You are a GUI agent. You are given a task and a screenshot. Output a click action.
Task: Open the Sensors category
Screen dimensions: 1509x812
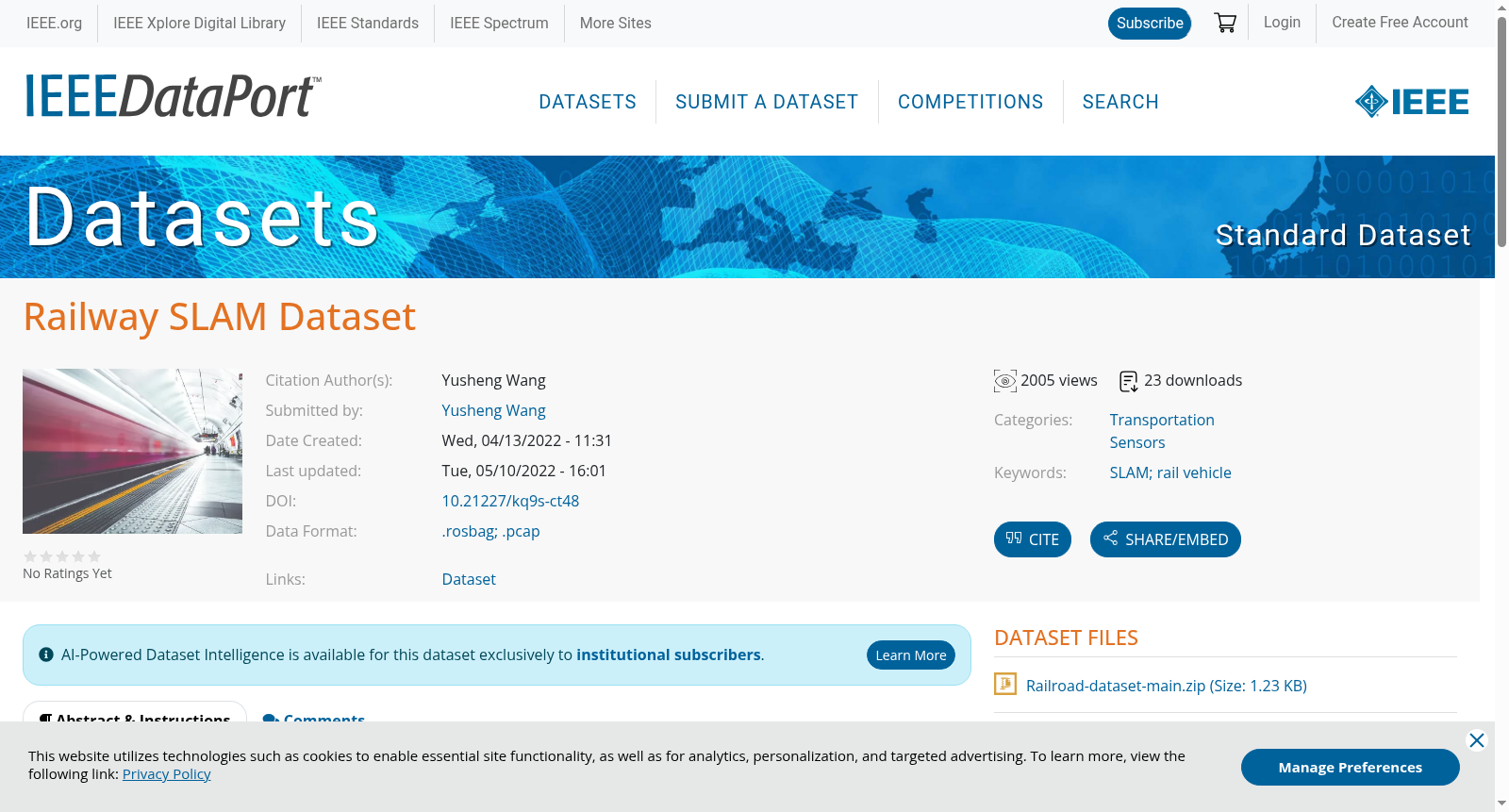click(x=1136, y=442)
